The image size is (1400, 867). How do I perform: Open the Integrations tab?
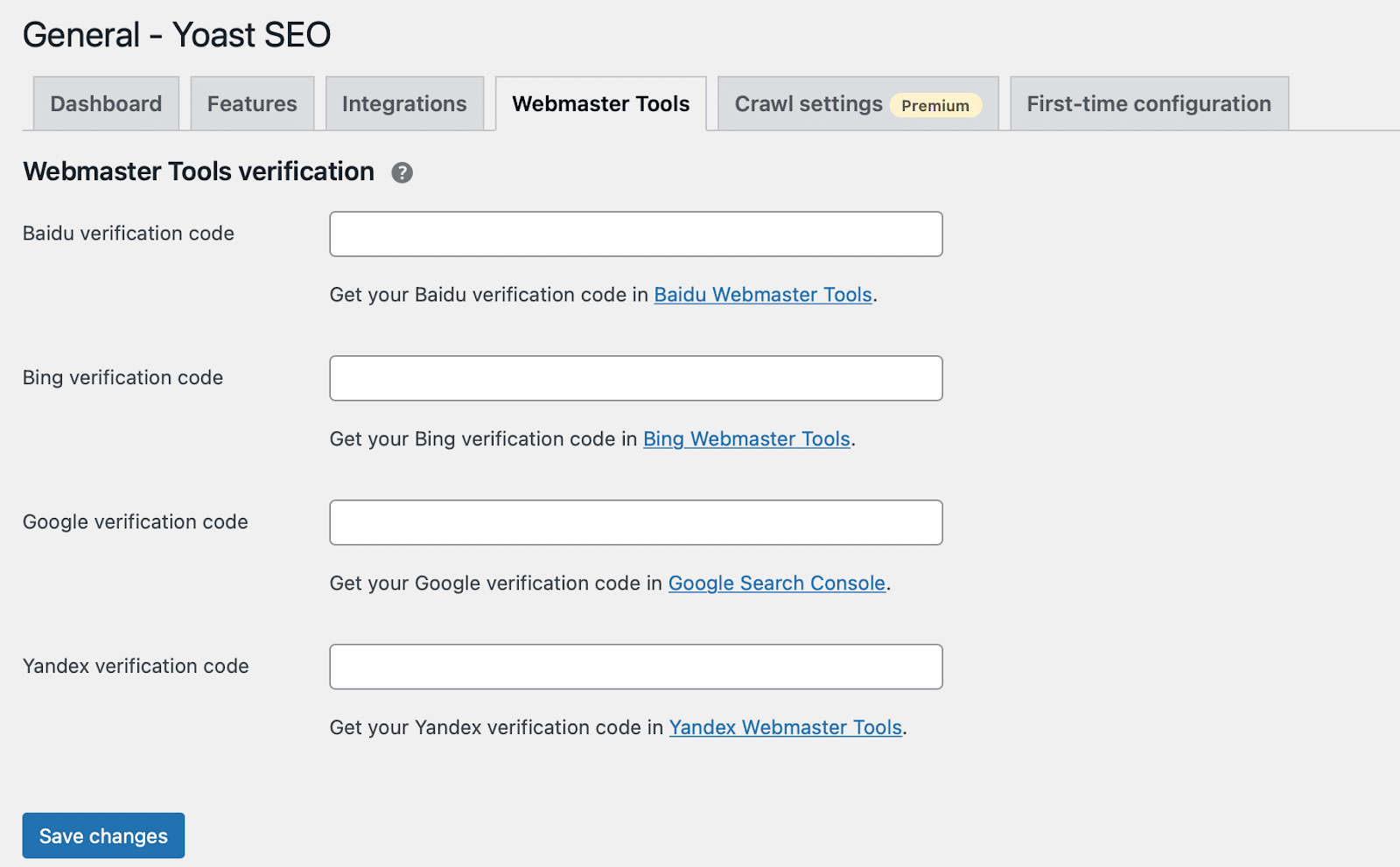tap(404, 103)
